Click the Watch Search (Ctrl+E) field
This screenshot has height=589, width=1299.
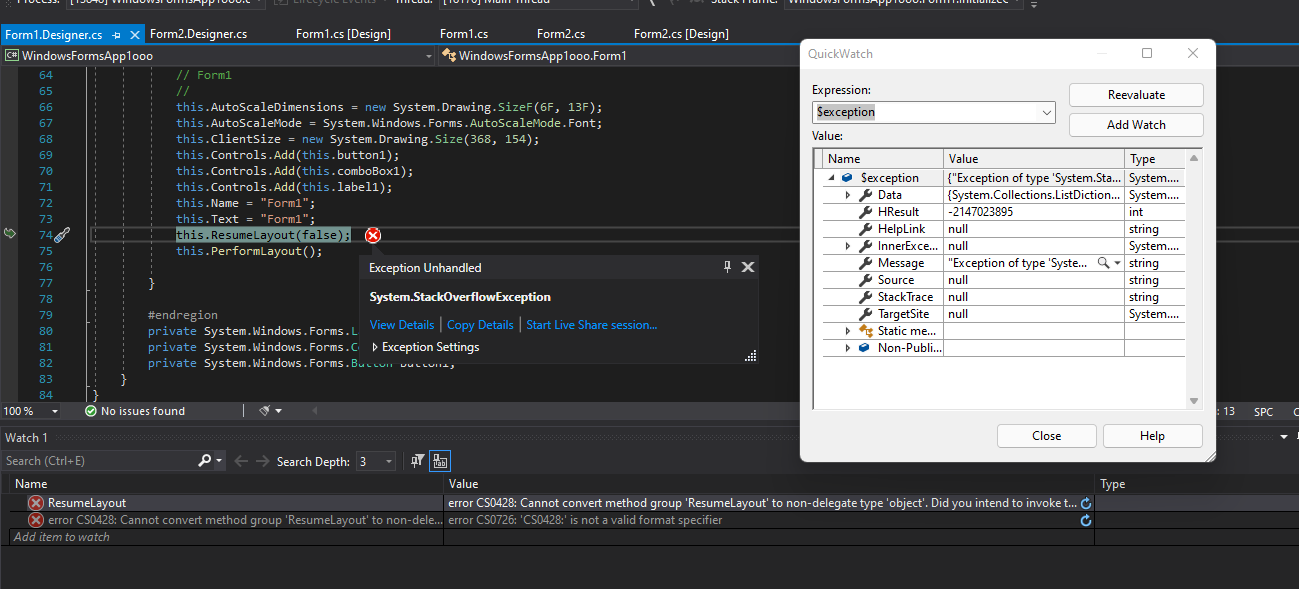(x=99, y=461)
